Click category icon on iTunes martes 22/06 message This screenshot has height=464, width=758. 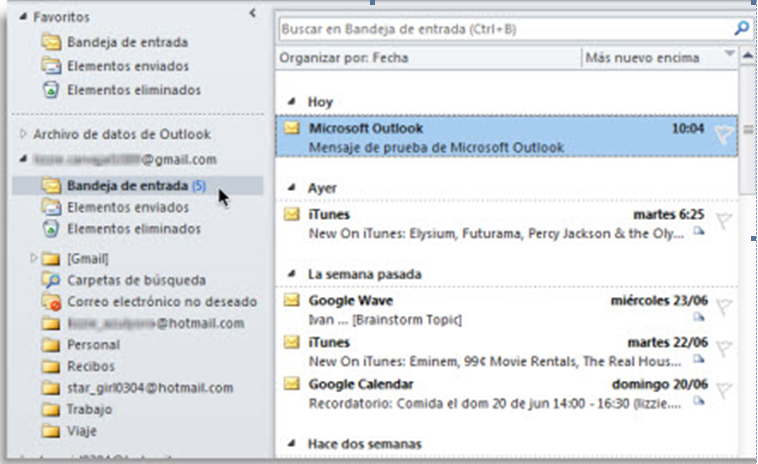click(699, 359)
